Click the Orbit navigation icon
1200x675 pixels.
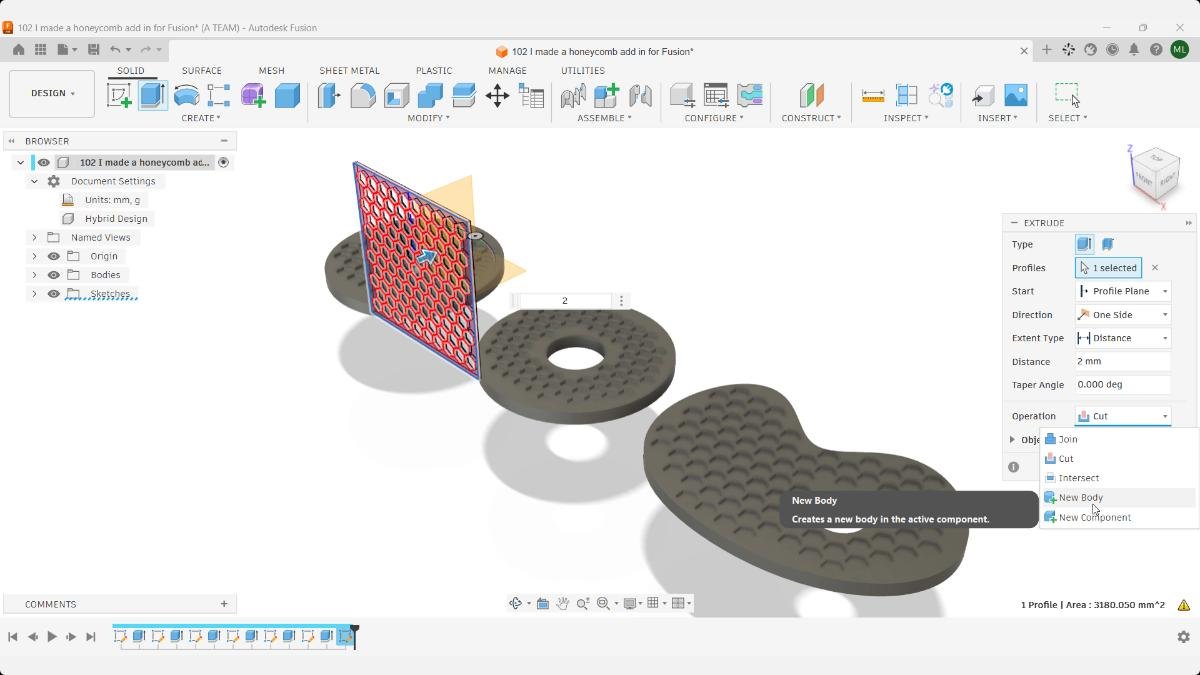click(x=516, y=603)
